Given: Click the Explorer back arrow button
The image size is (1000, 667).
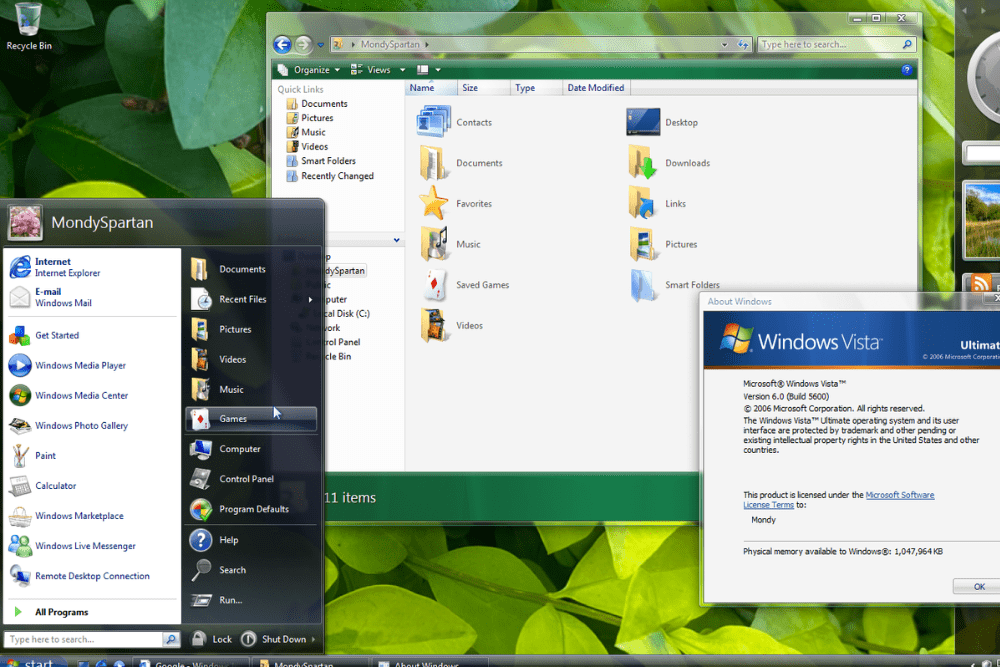Looking at the screenshot, I should coord(282,45).
